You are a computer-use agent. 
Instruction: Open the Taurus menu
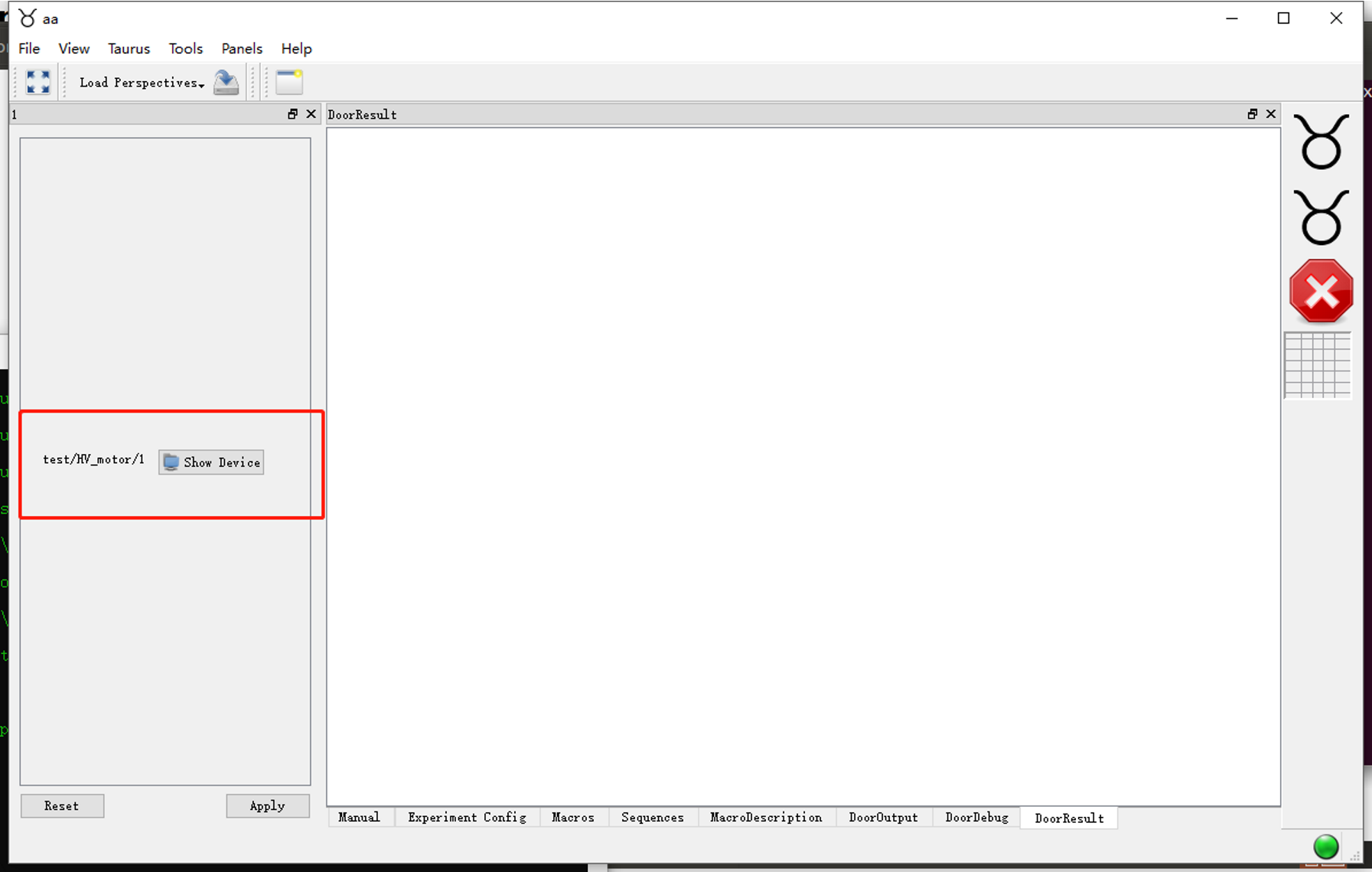click(x=129, y=48)
